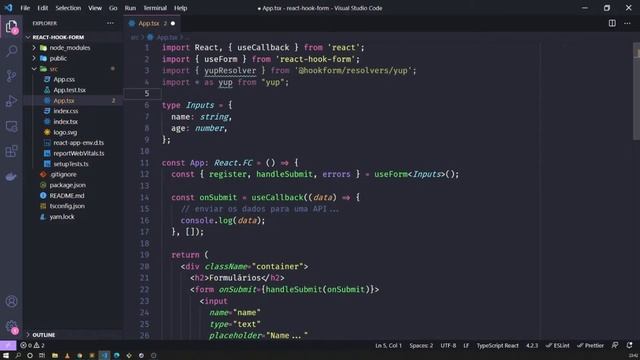Screen dimensions: 640x360
Task: Open the Explorer view in the activity bar
Action: click(x=11, y=27)
